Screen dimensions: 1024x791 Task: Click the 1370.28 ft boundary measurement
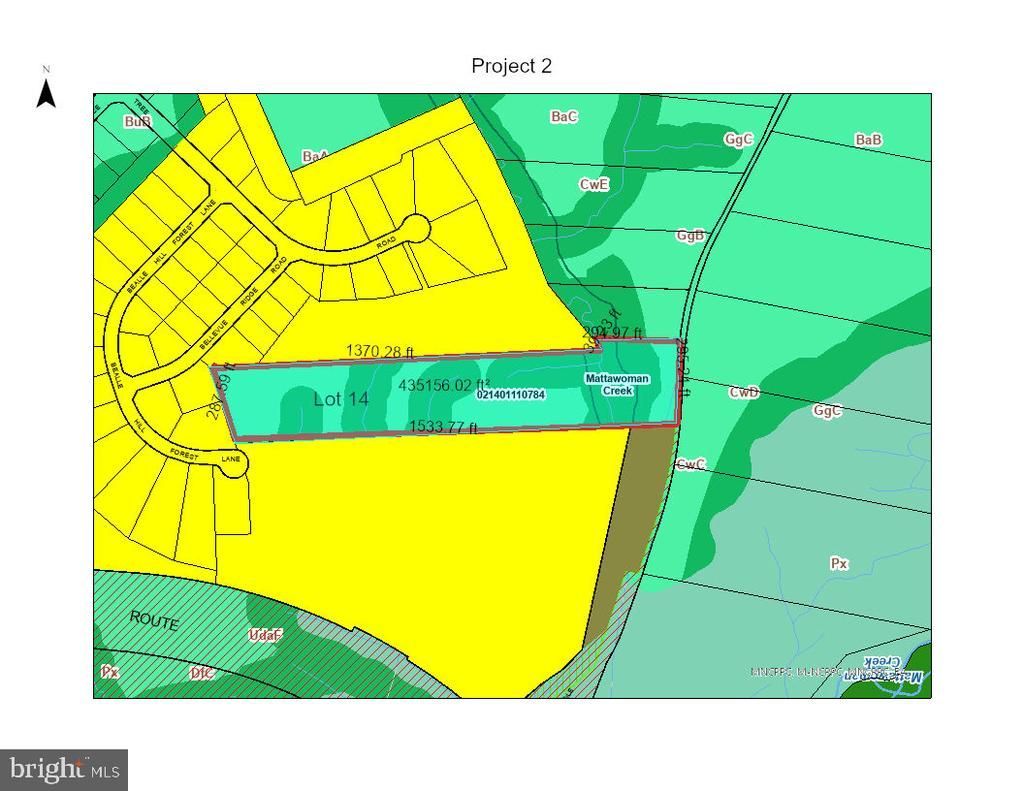(379, 351)
